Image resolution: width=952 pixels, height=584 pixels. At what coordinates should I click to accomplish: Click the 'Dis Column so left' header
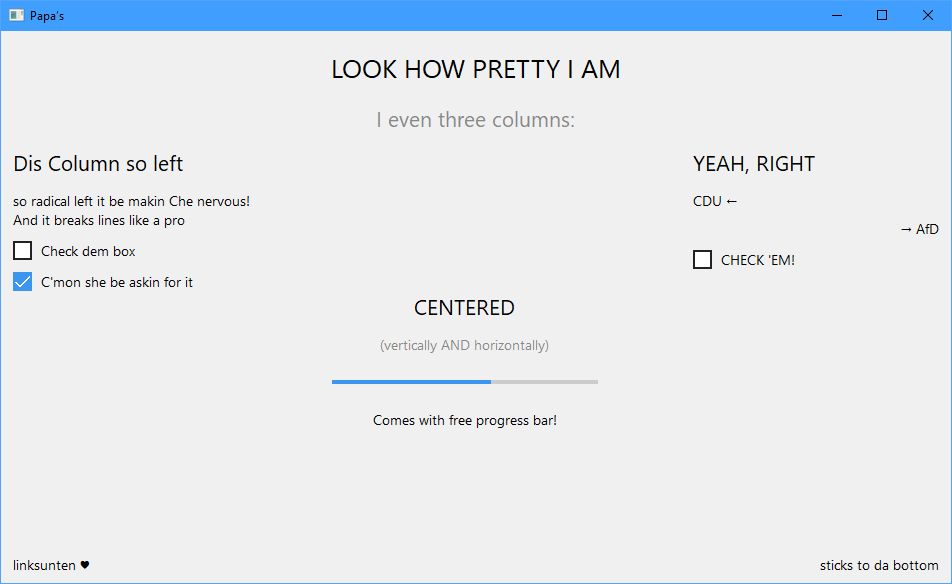click(98, 164)
